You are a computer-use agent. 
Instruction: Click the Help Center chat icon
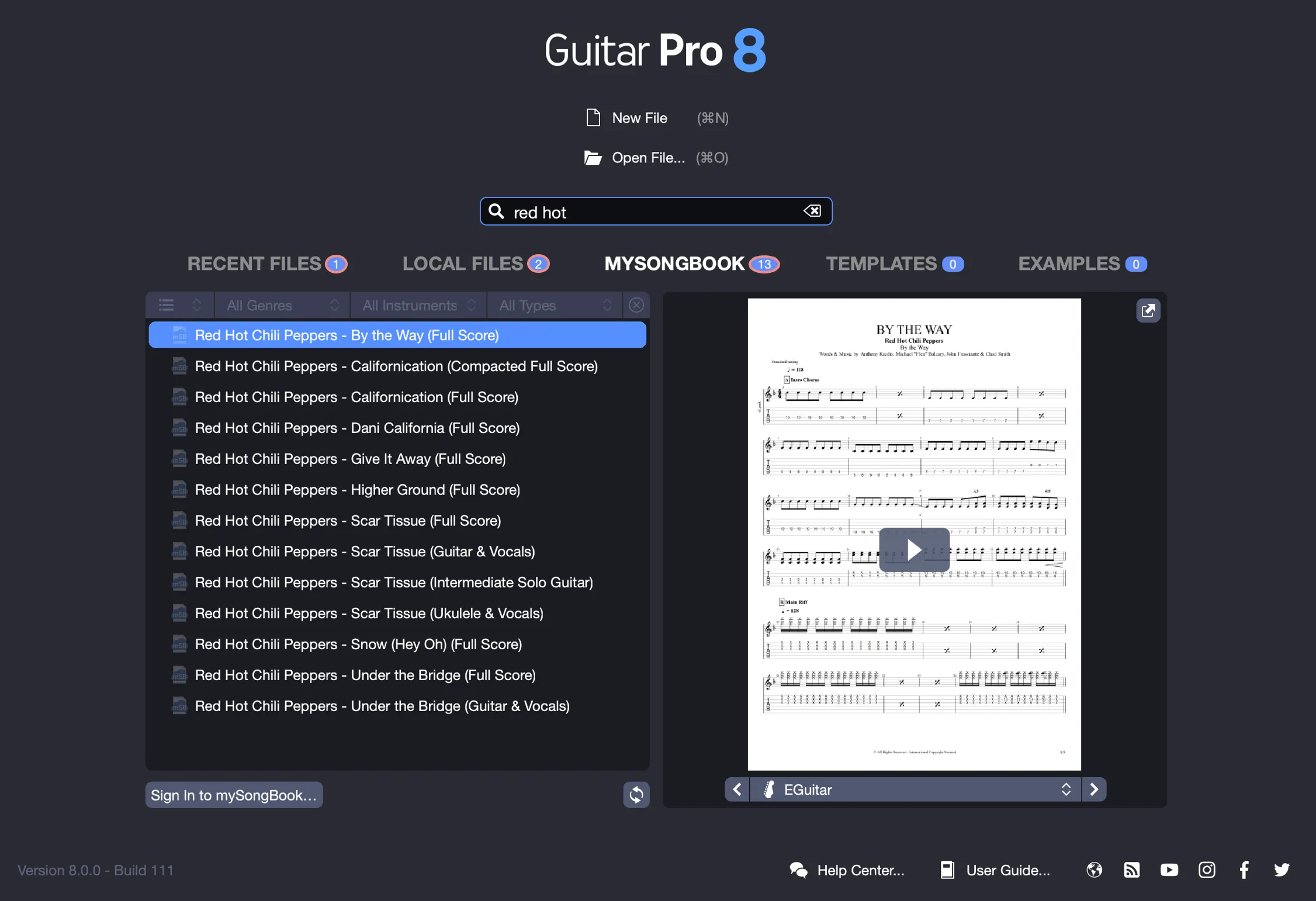[798, 870]
